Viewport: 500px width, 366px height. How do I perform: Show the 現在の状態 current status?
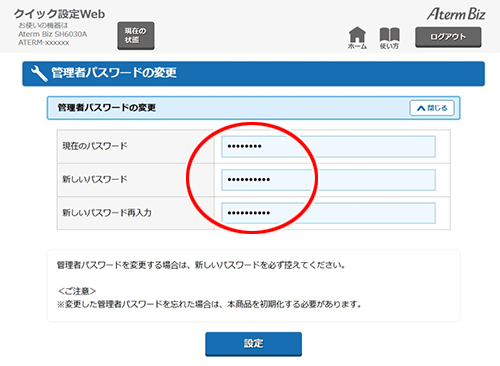point(136,36)
